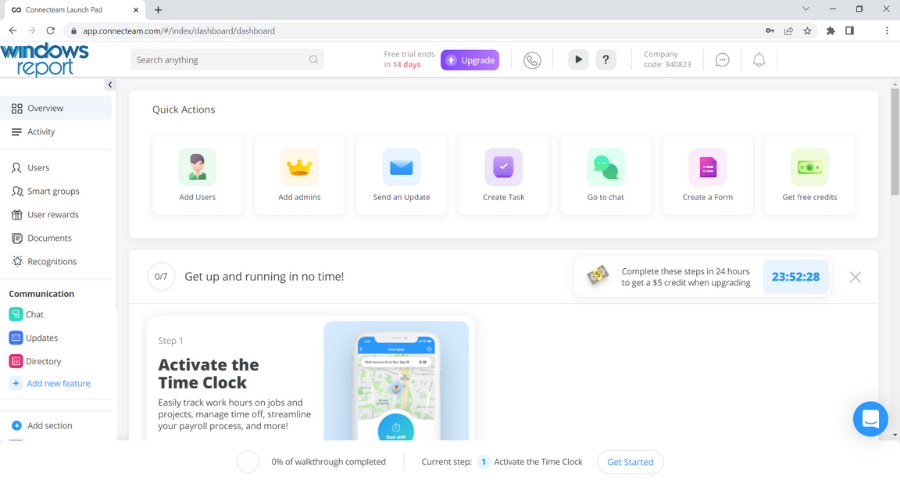
Task: Click the Activate the Time Clock heading
Action: click(x=208, y=374)
